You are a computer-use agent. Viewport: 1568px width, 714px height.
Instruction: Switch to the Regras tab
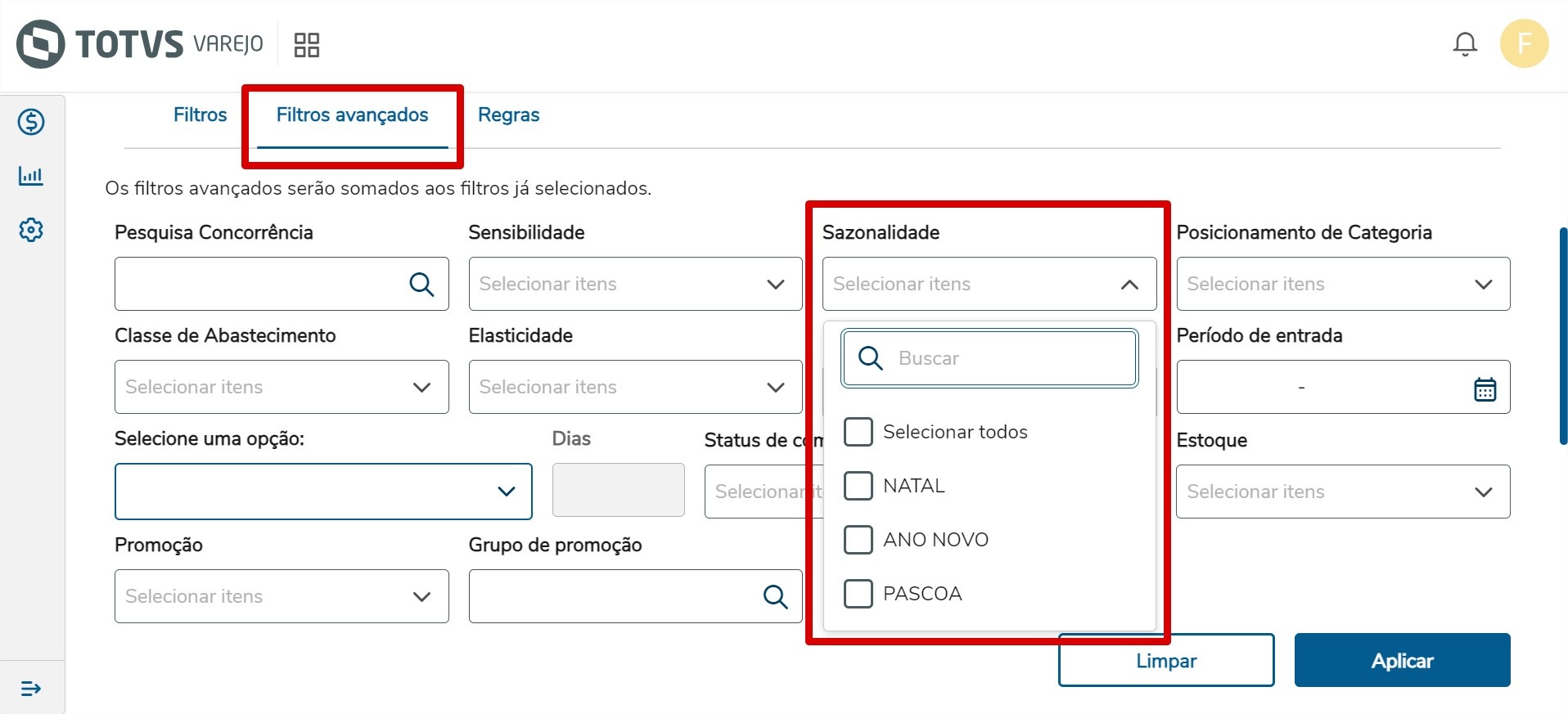[x=508, y=115]
